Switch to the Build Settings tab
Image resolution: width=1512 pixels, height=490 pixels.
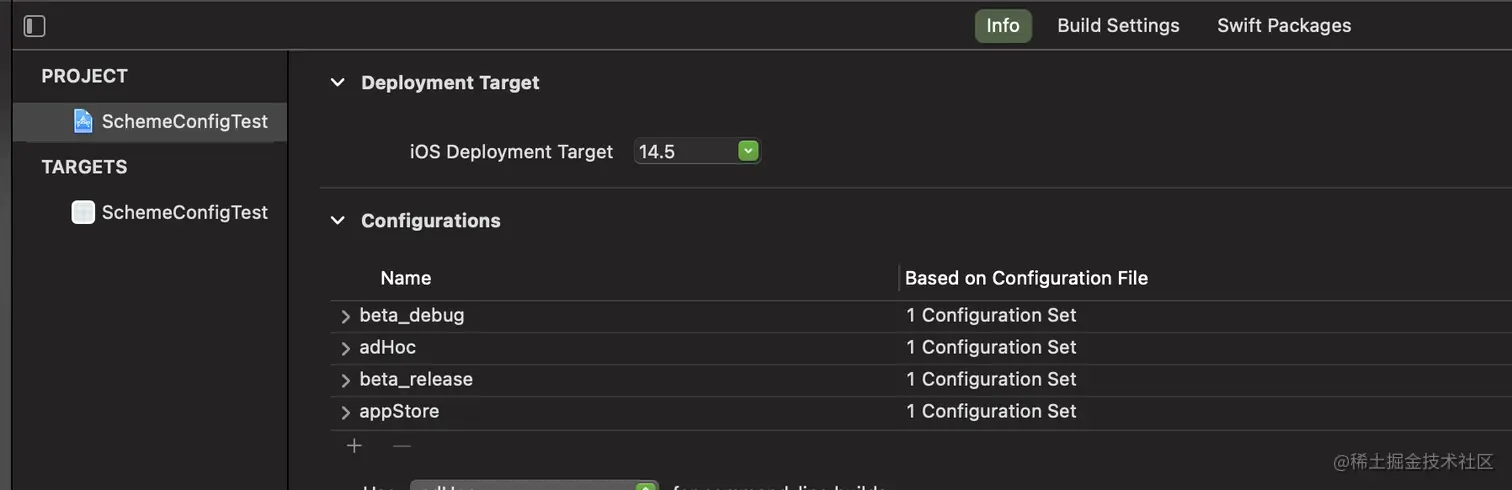click(x=1118, y=26)
